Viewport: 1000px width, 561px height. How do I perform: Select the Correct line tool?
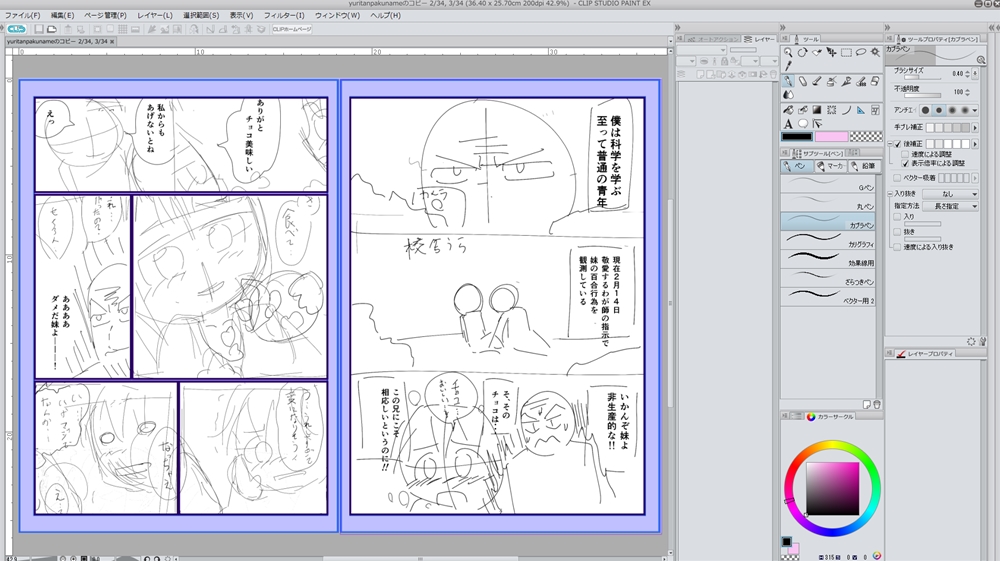(x=817, y=124)
